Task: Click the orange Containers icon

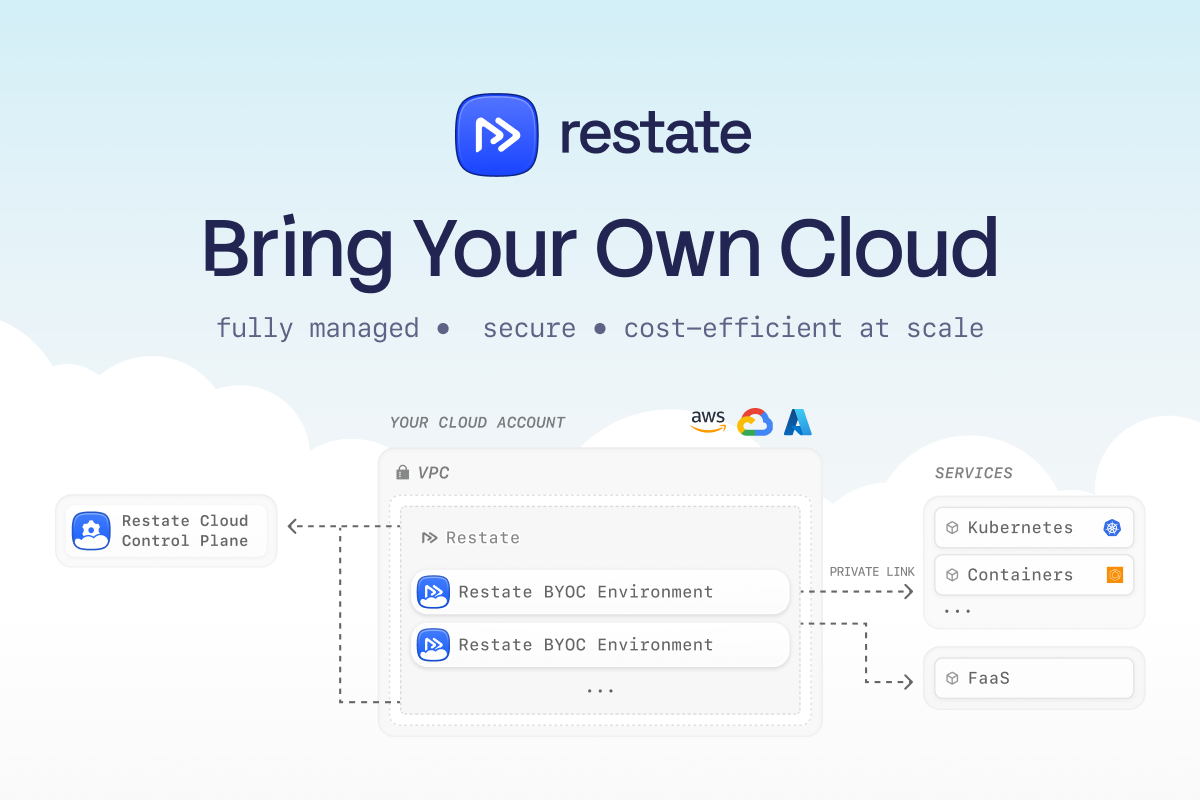Action: pyautogui.click(x=1114, y=575)
